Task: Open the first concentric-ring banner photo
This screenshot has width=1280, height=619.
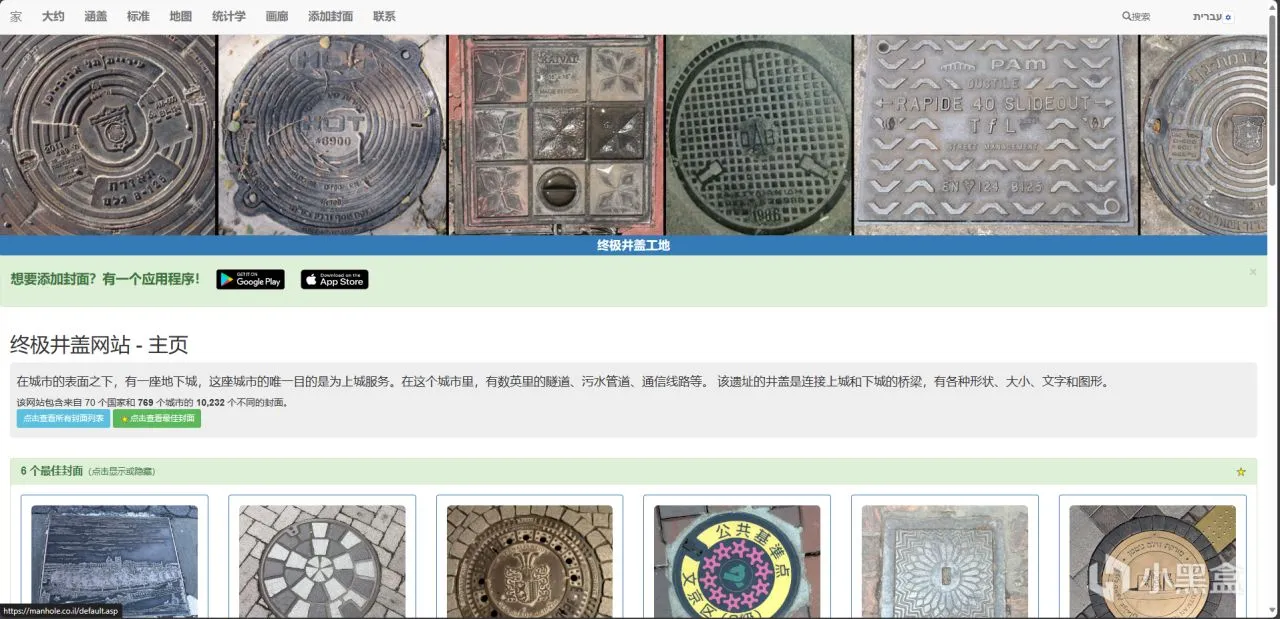Action: point(108,135)
